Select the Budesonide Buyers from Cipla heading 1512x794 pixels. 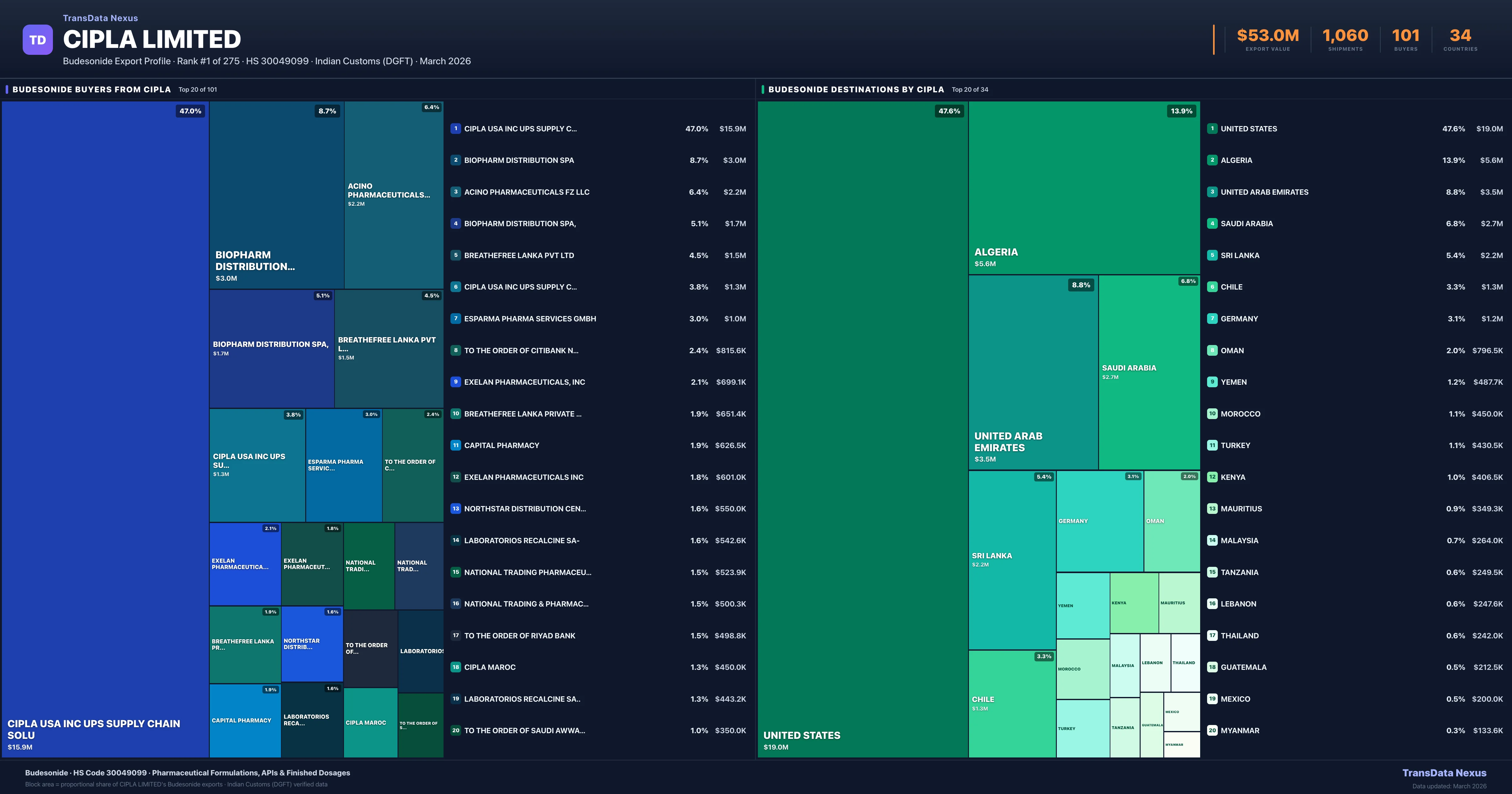click(92, 89)
